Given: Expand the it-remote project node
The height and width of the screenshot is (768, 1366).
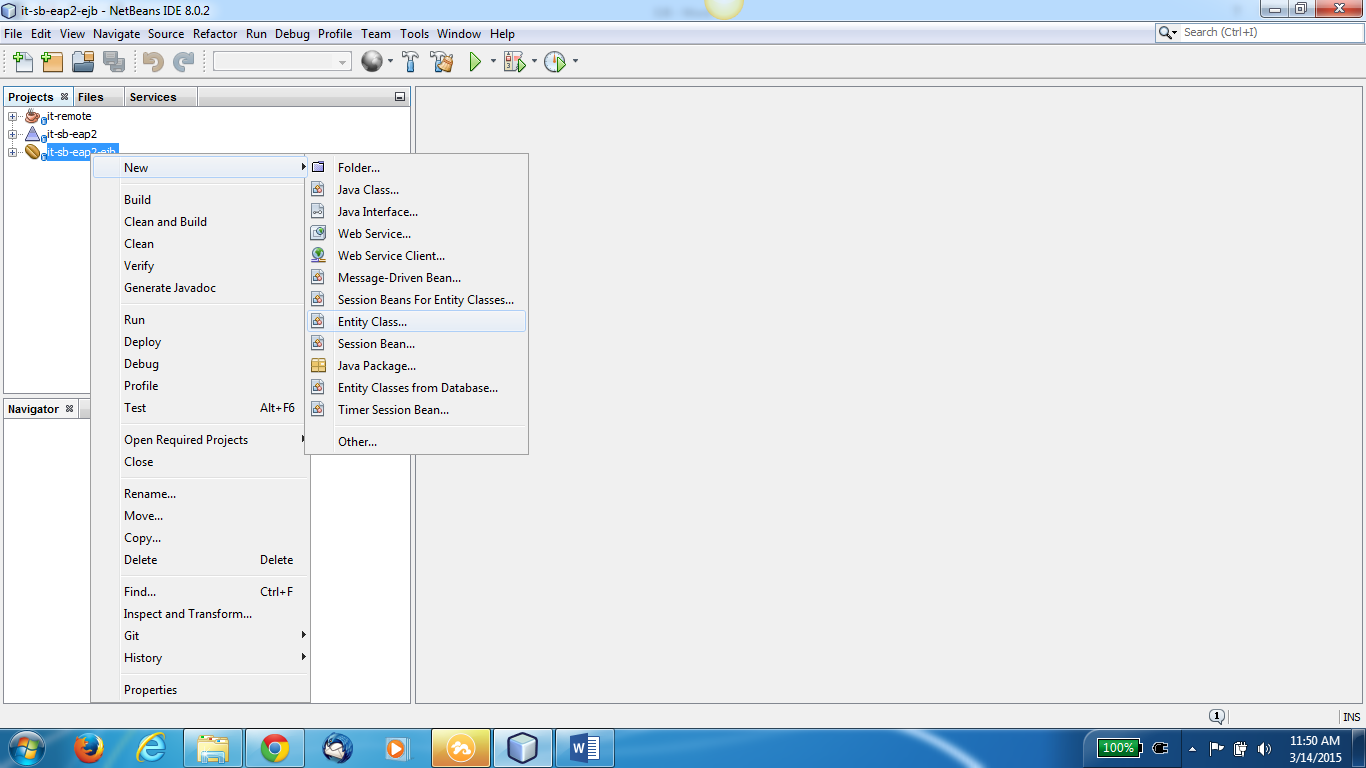Looking at the screenshot, I should point(13,117).
